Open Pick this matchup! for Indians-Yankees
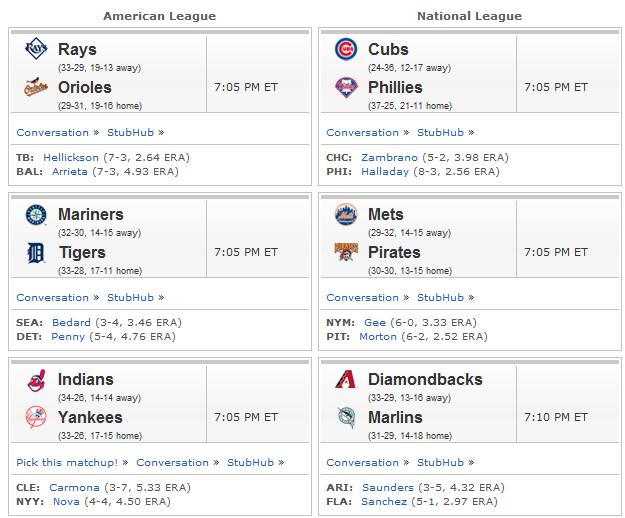This screenshot has height=518, width=625. tap(67, 462)
